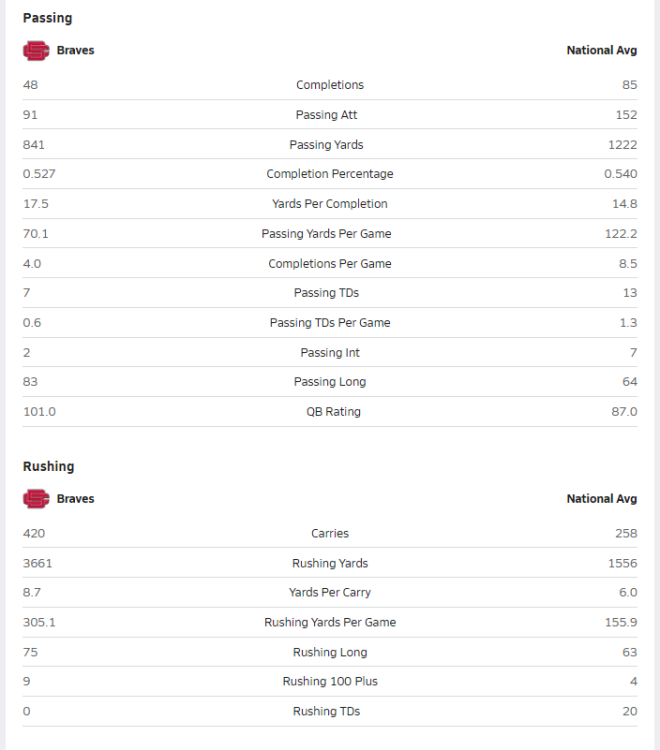Click the Braves logo in Passing section
The width and height of the screenshot is (660, 750).
coord(36,51)
